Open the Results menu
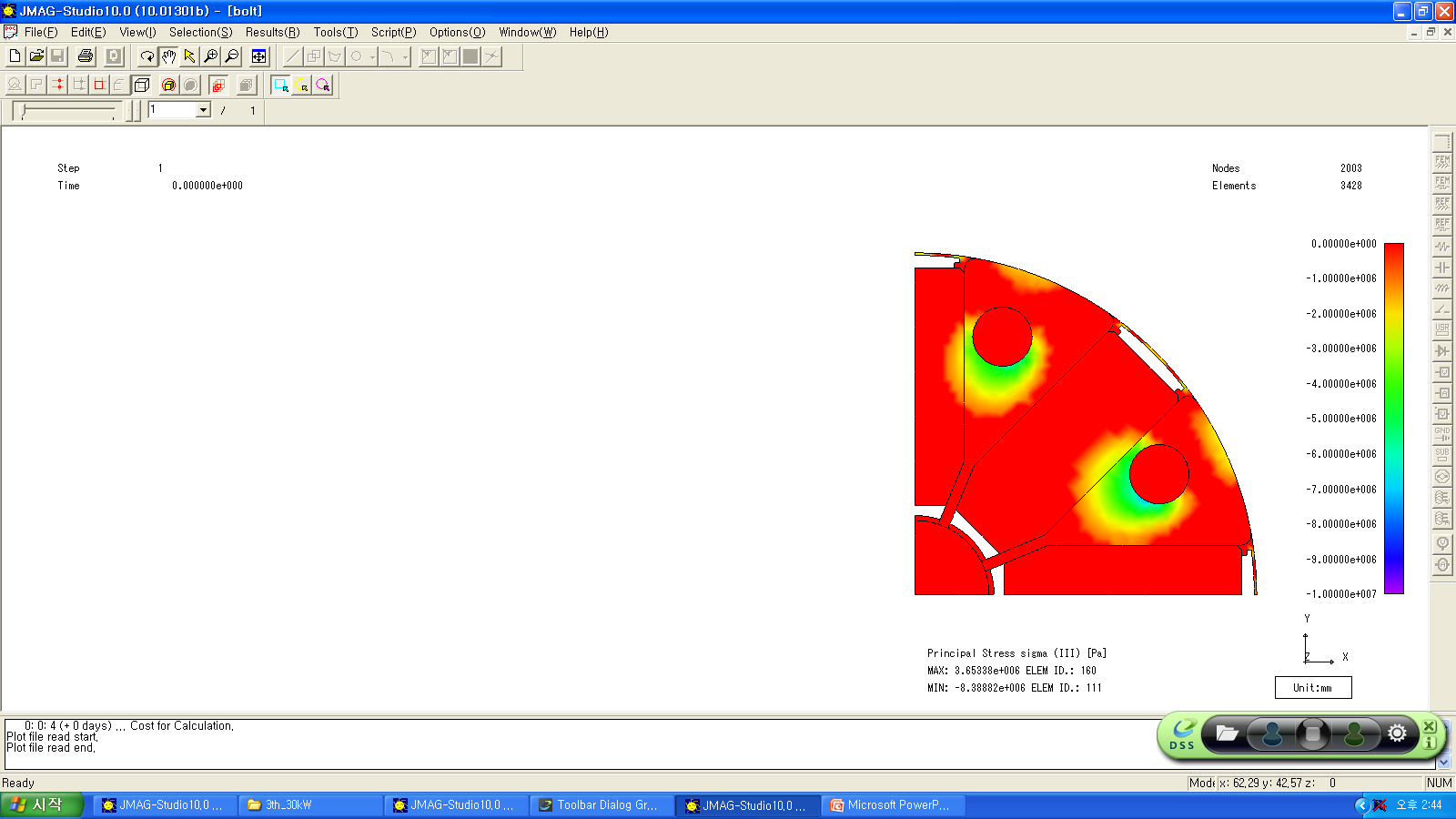Screen dimensions: 1456x819 click(x=272, y=32)
